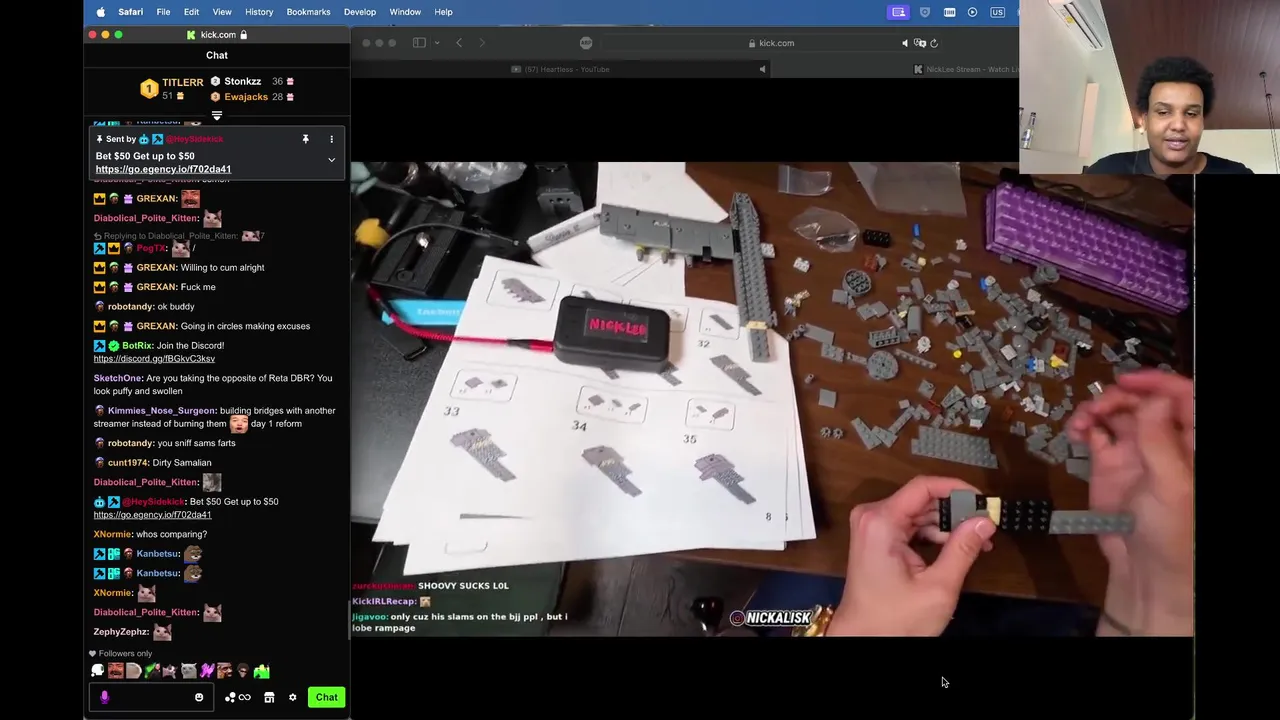Screen dimensions: 1280x720
Task: Click the ABP extension icon in Safari
Action: 586,43
